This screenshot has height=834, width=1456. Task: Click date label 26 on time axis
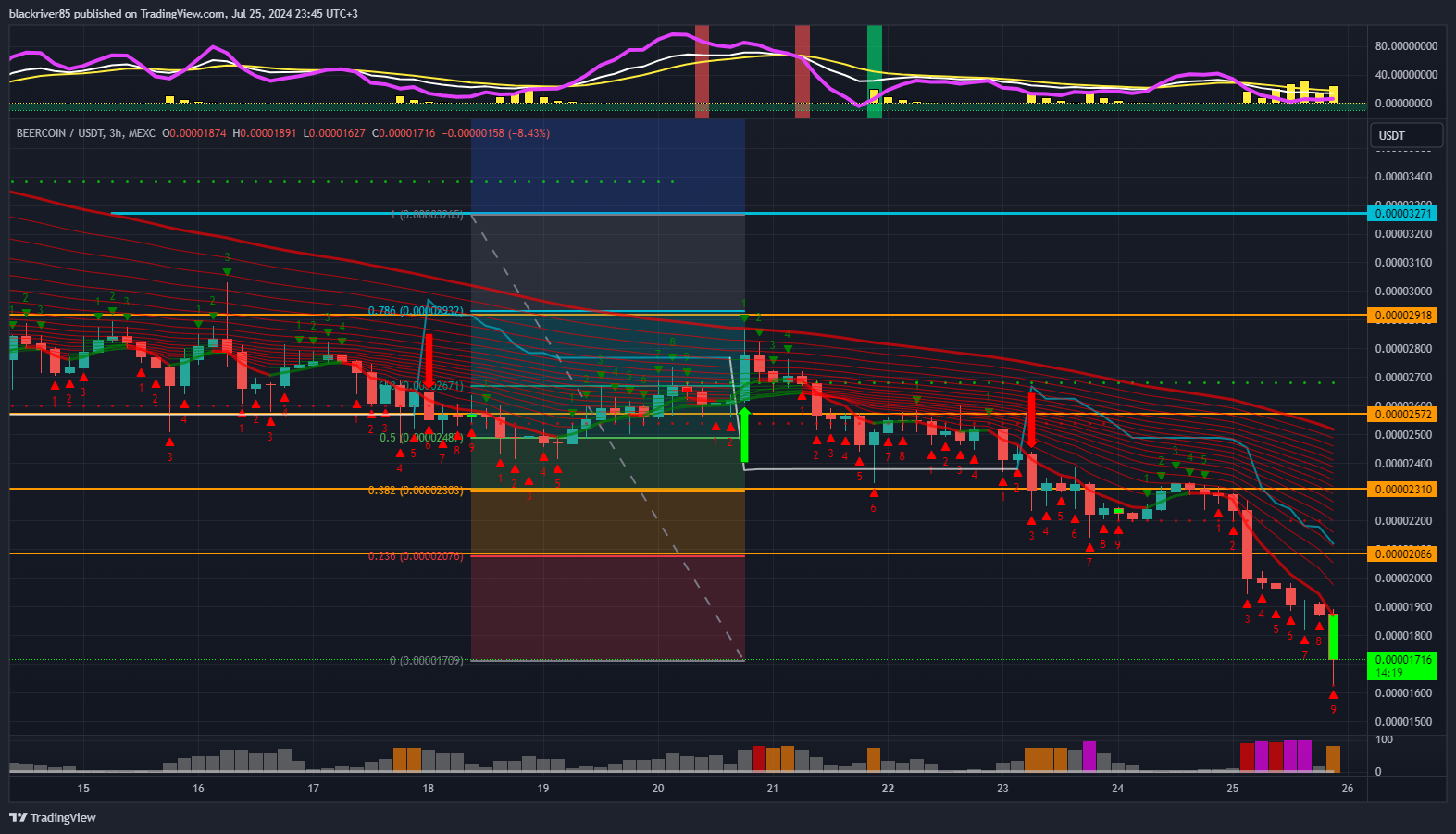point(1347,789)
